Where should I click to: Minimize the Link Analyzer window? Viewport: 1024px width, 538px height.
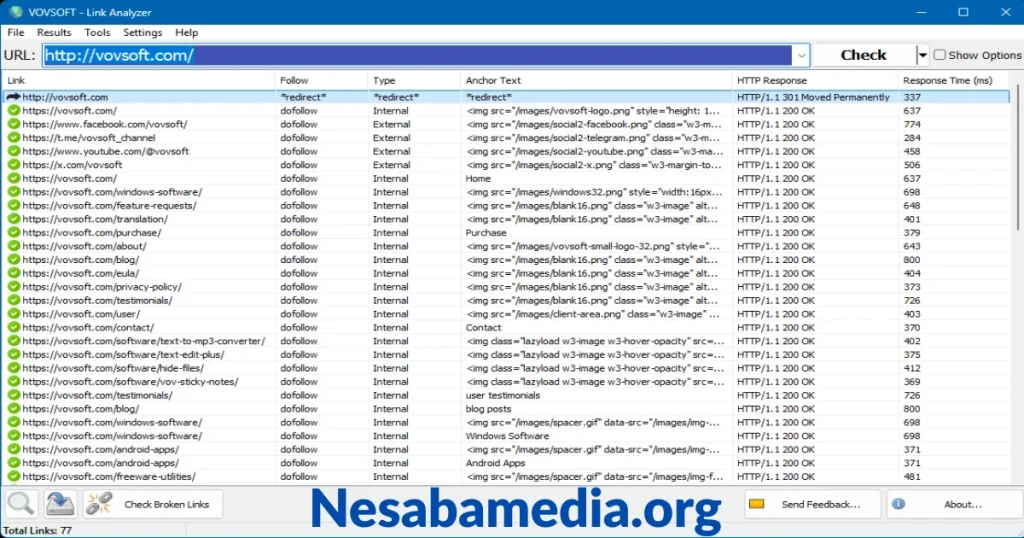(921, 12)
